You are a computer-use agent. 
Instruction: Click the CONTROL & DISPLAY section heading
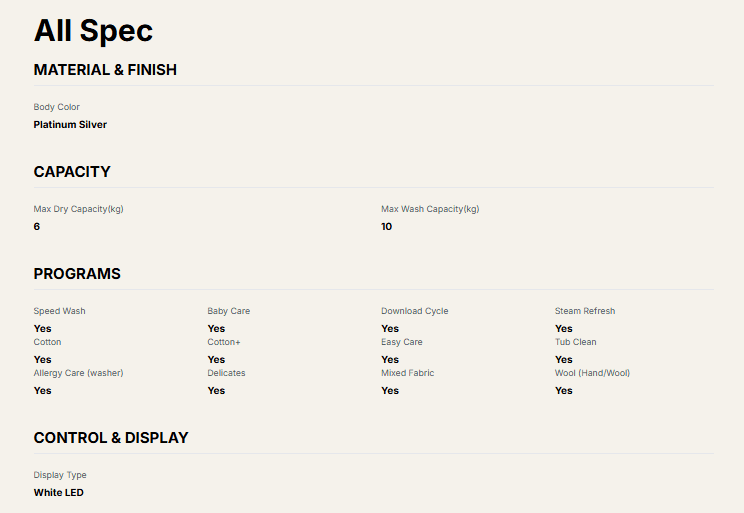tap(111, 438)
